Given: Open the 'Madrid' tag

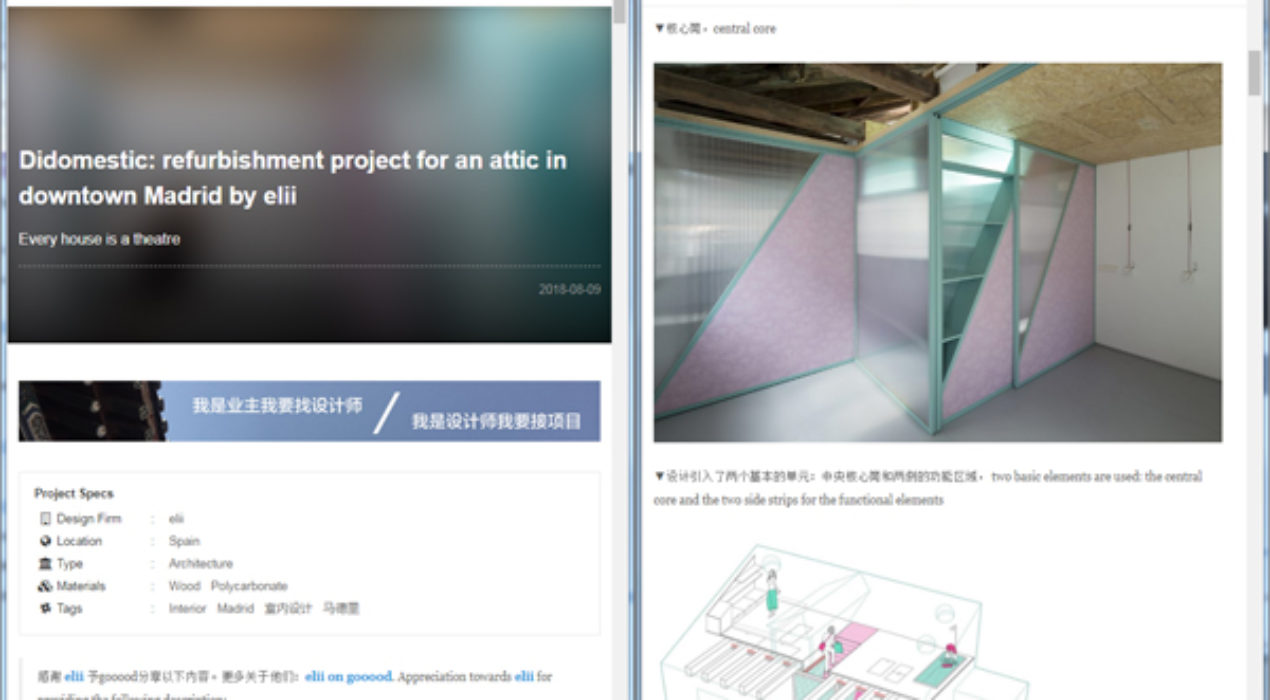Looking at the screenshot, I should click(x=235, y=608).
